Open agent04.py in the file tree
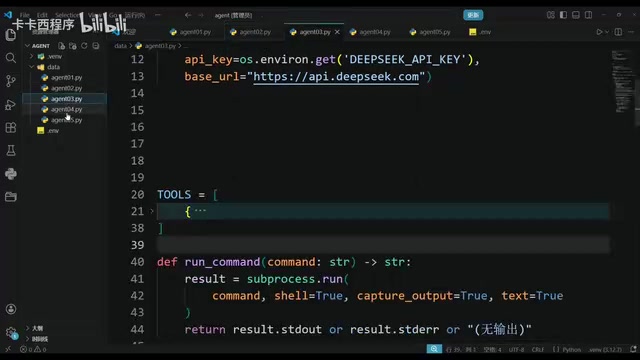Image resolution: width=640 pixels, height=360 pixels. [67, 109]
